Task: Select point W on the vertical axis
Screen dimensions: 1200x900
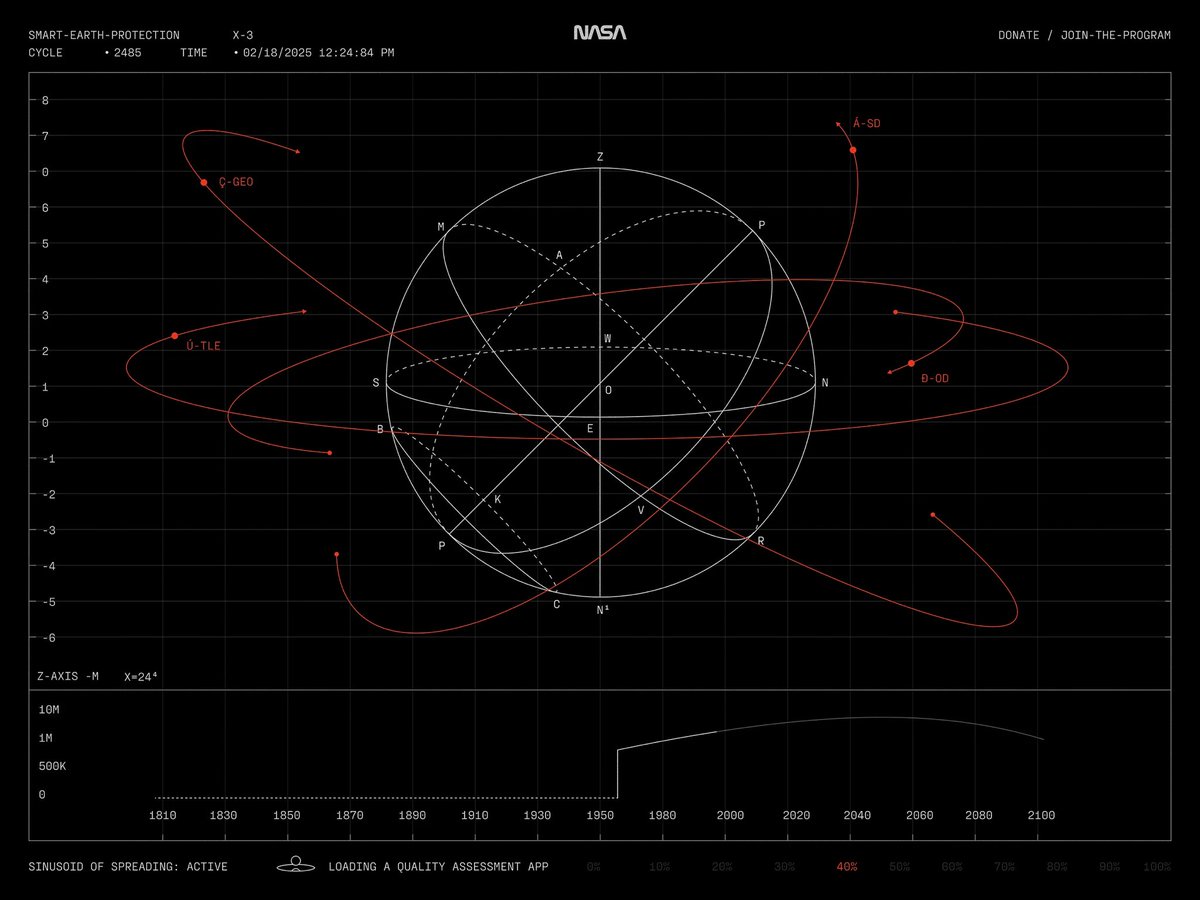Action: [x=607, y=339]
